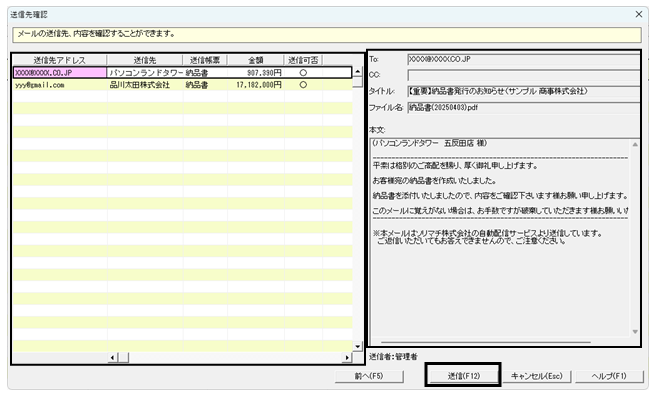Screen dimensions: 658x396
Task: Click the list's horizontal scroll right arrow
Action: 347,358
